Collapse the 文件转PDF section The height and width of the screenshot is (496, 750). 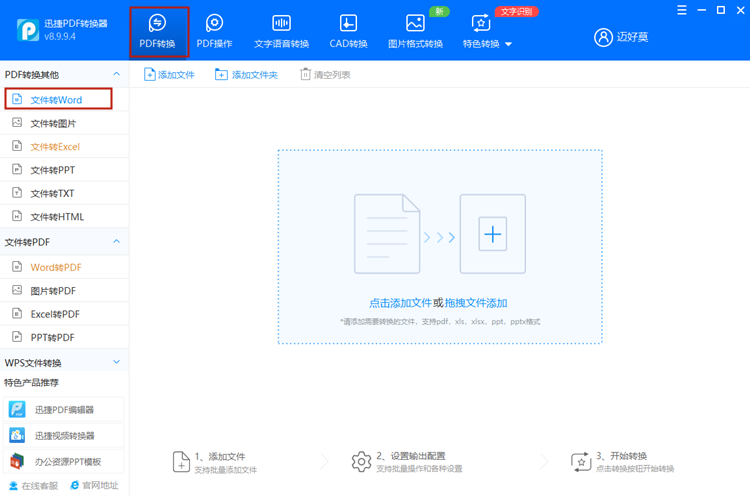(x=116, y=242)
